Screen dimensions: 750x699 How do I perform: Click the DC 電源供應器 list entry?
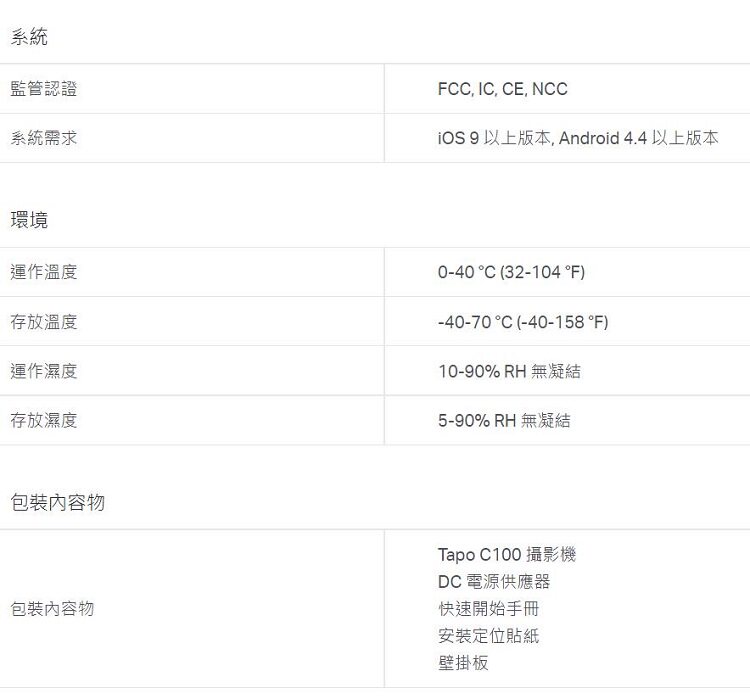point(494,582)
